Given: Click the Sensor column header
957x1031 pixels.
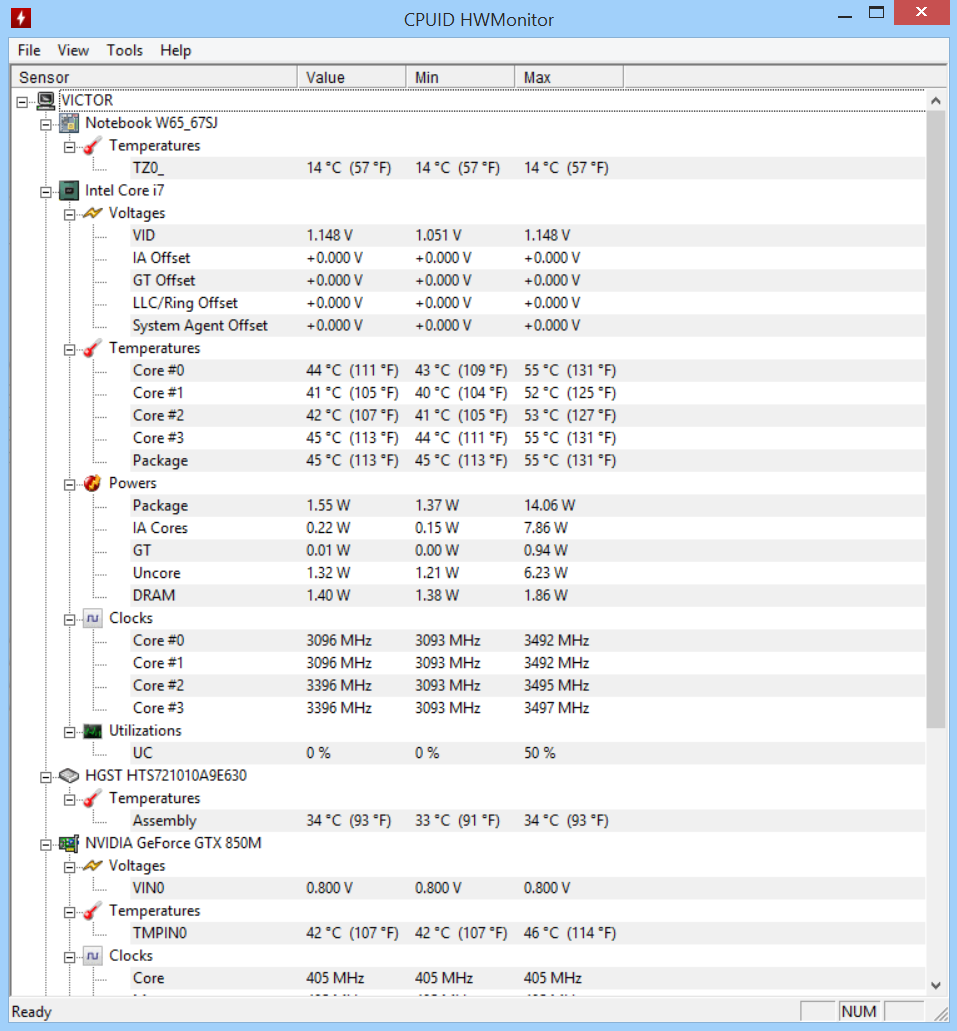Looking at the screenshot, I should 155,77.
